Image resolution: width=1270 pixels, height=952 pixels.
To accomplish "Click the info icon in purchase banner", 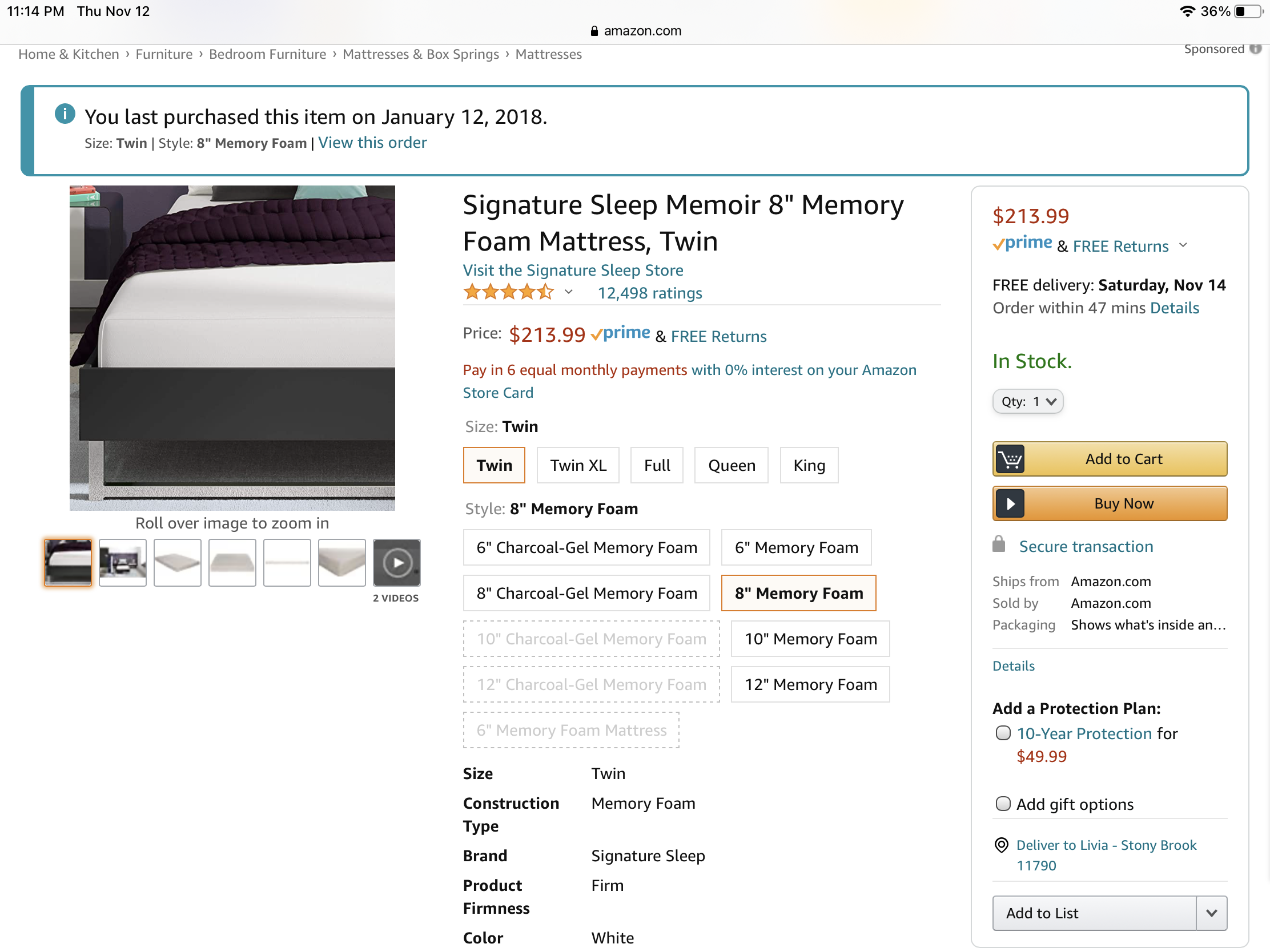I will [65, 114].
